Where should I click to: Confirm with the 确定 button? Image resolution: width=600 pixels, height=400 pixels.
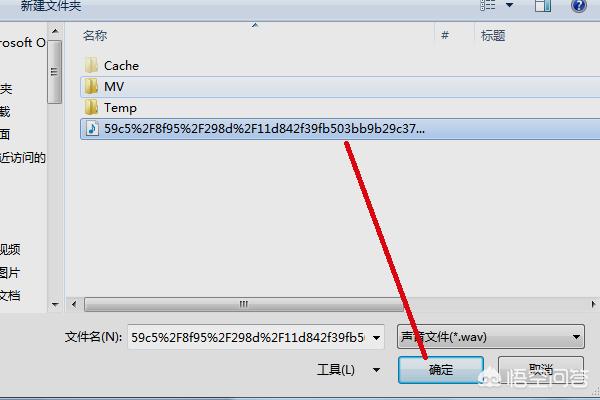[441, 370]
